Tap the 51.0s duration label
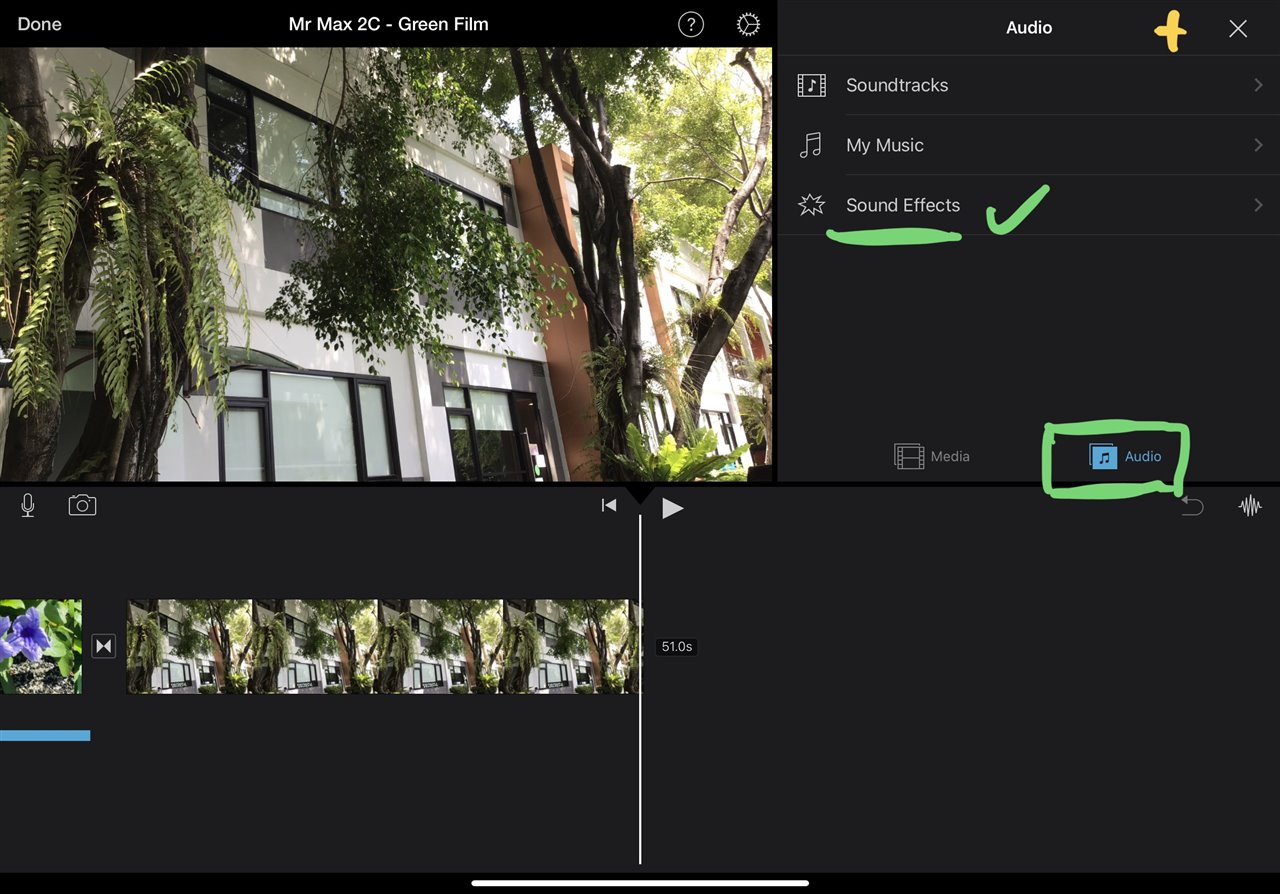The image size is (1280, 894). pyautogui.click(x=676, y=647)
